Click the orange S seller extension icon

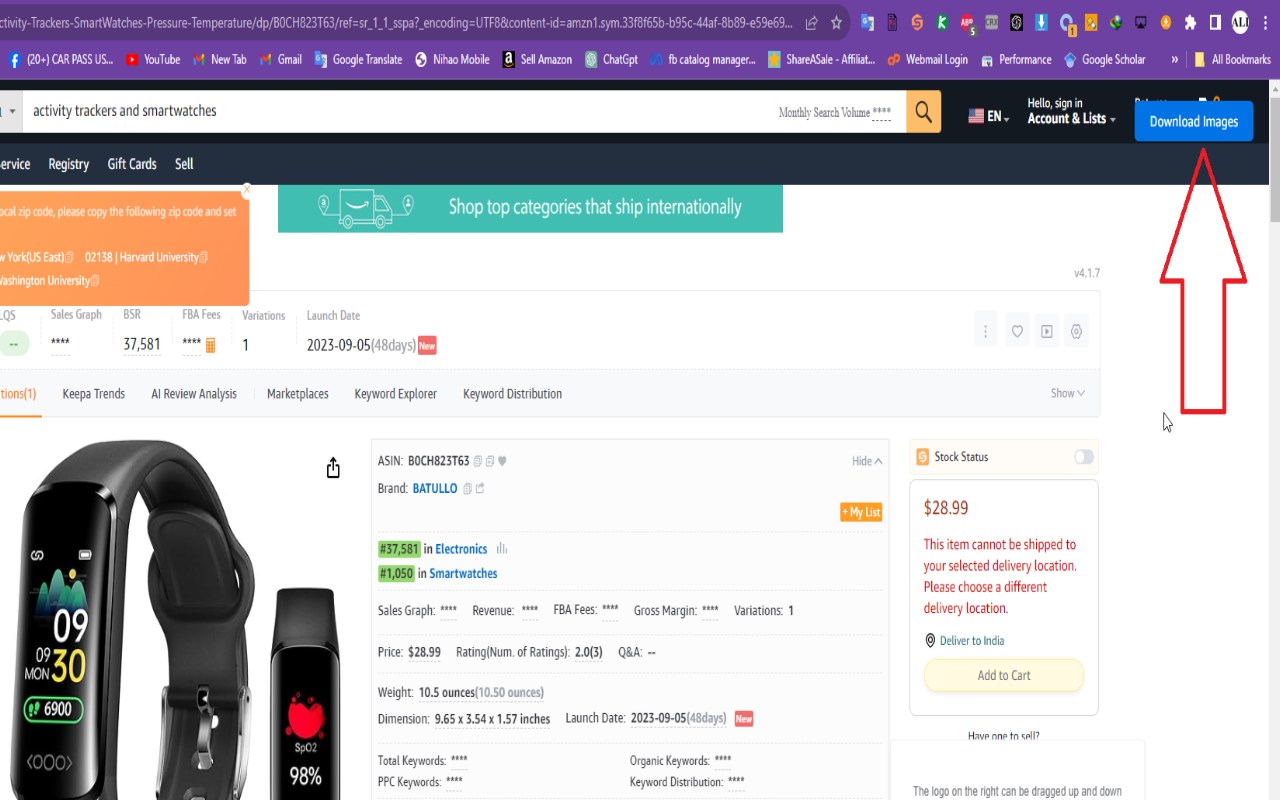[917, 22]
